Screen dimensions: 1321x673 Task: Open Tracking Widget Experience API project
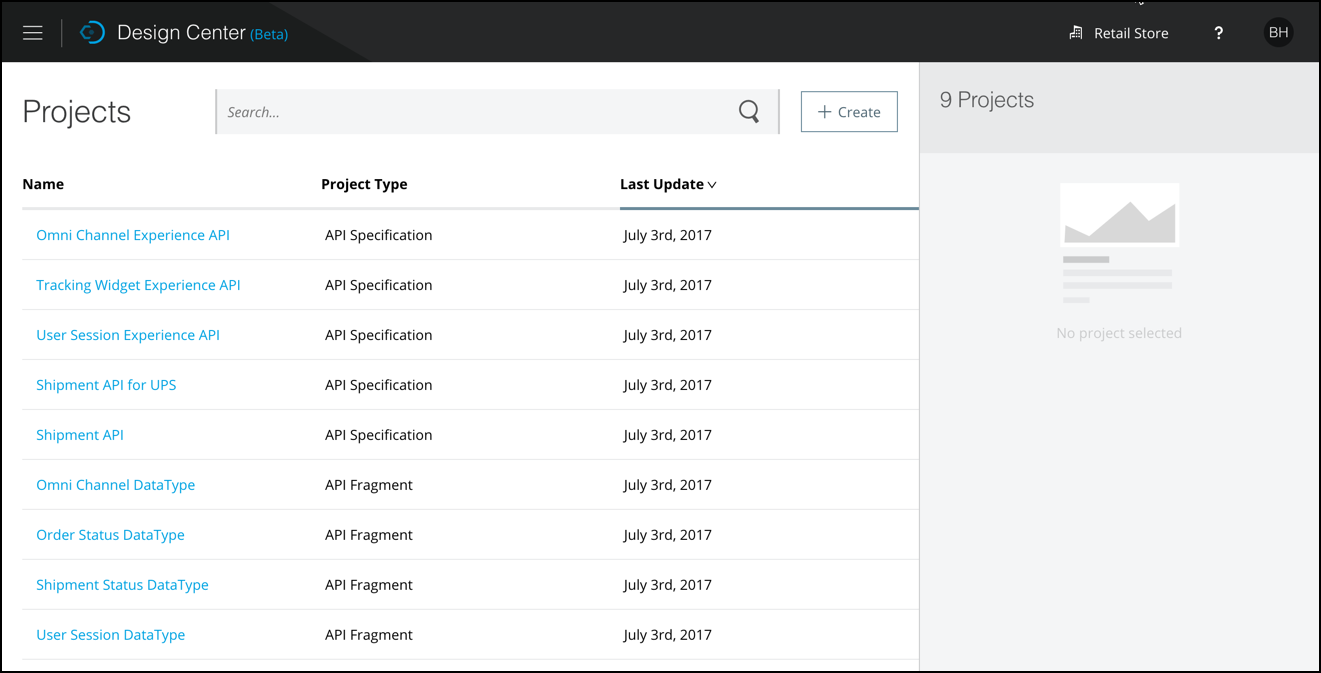(138, 285)
